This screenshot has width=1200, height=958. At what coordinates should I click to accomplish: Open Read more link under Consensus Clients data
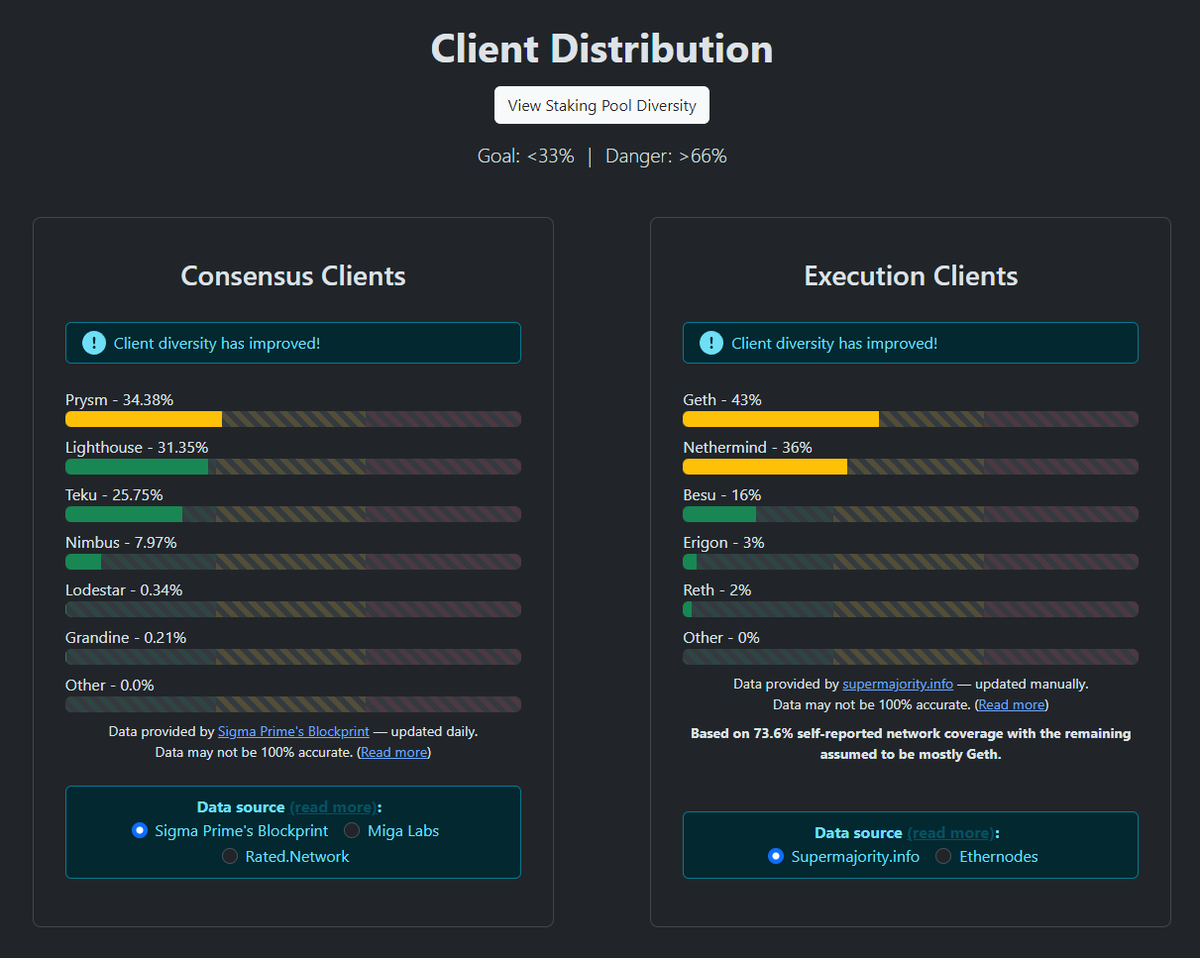click(x=394, y=752)
